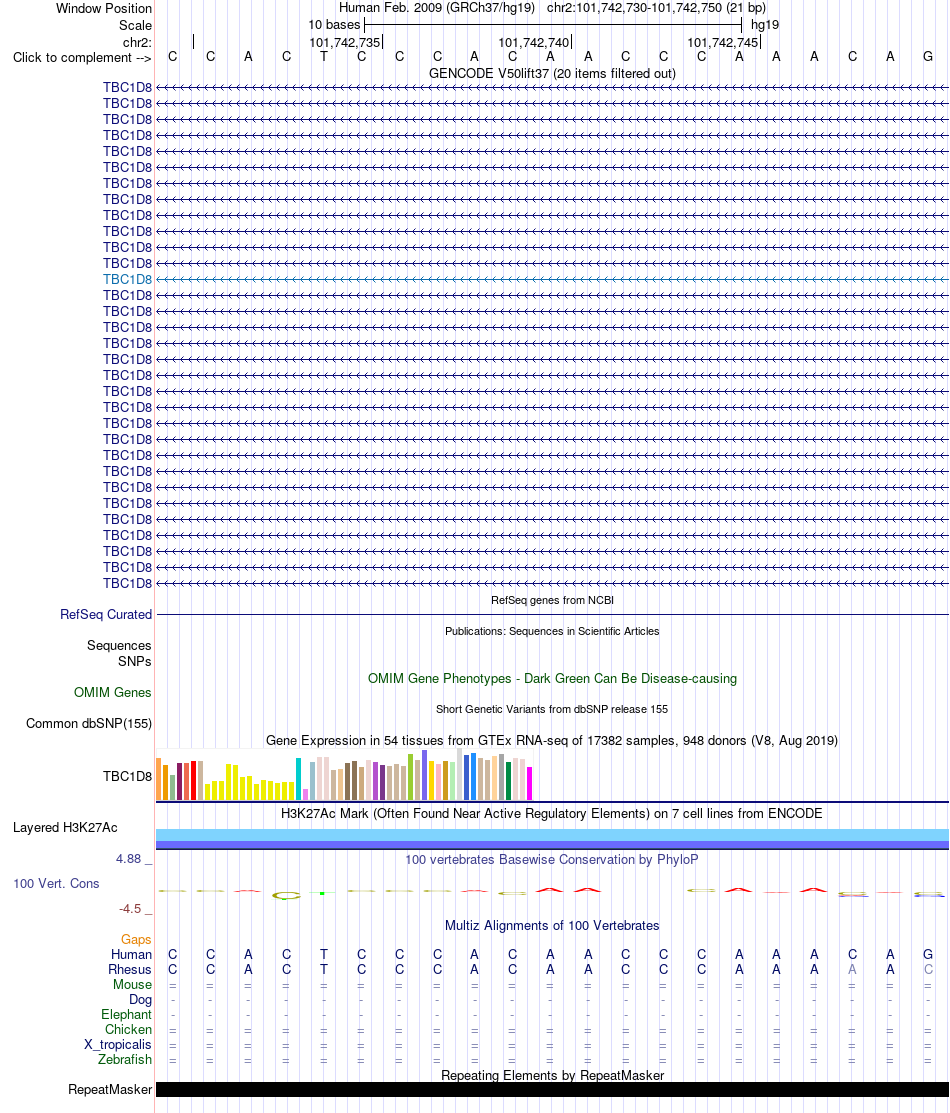Click the faded C at end of Rhesus row
This screenshot has width=950, height=1113.
pos(928,969)
